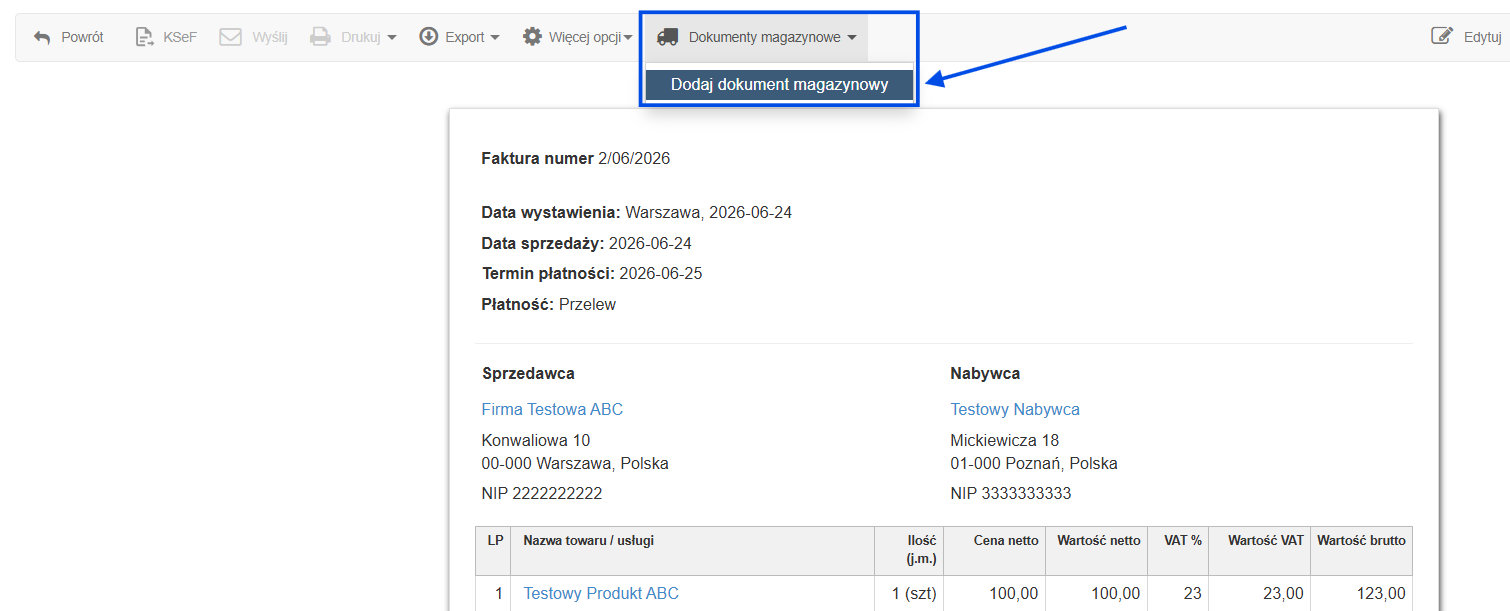Click the Export label
This screenshot has width=1510, height=611.
pyautogui.click(x=465, y=37)
